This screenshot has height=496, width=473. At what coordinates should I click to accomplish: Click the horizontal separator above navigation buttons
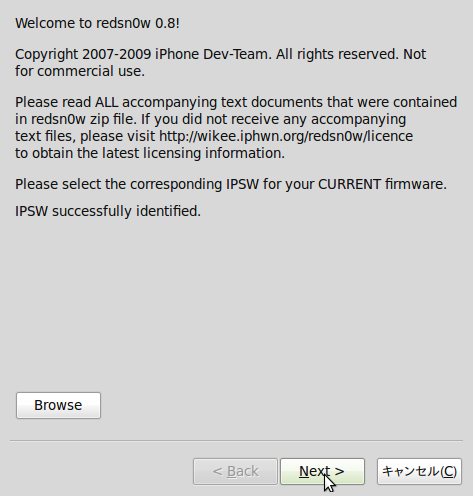[236, 441]
